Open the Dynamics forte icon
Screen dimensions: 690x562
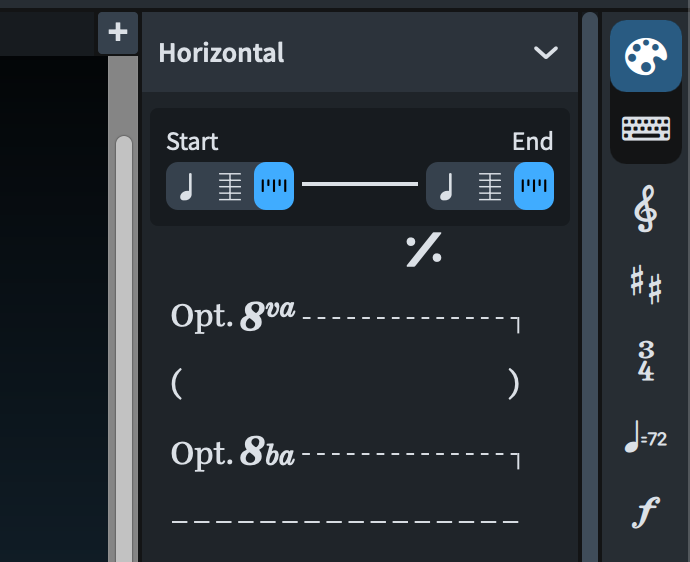point(646,513)
